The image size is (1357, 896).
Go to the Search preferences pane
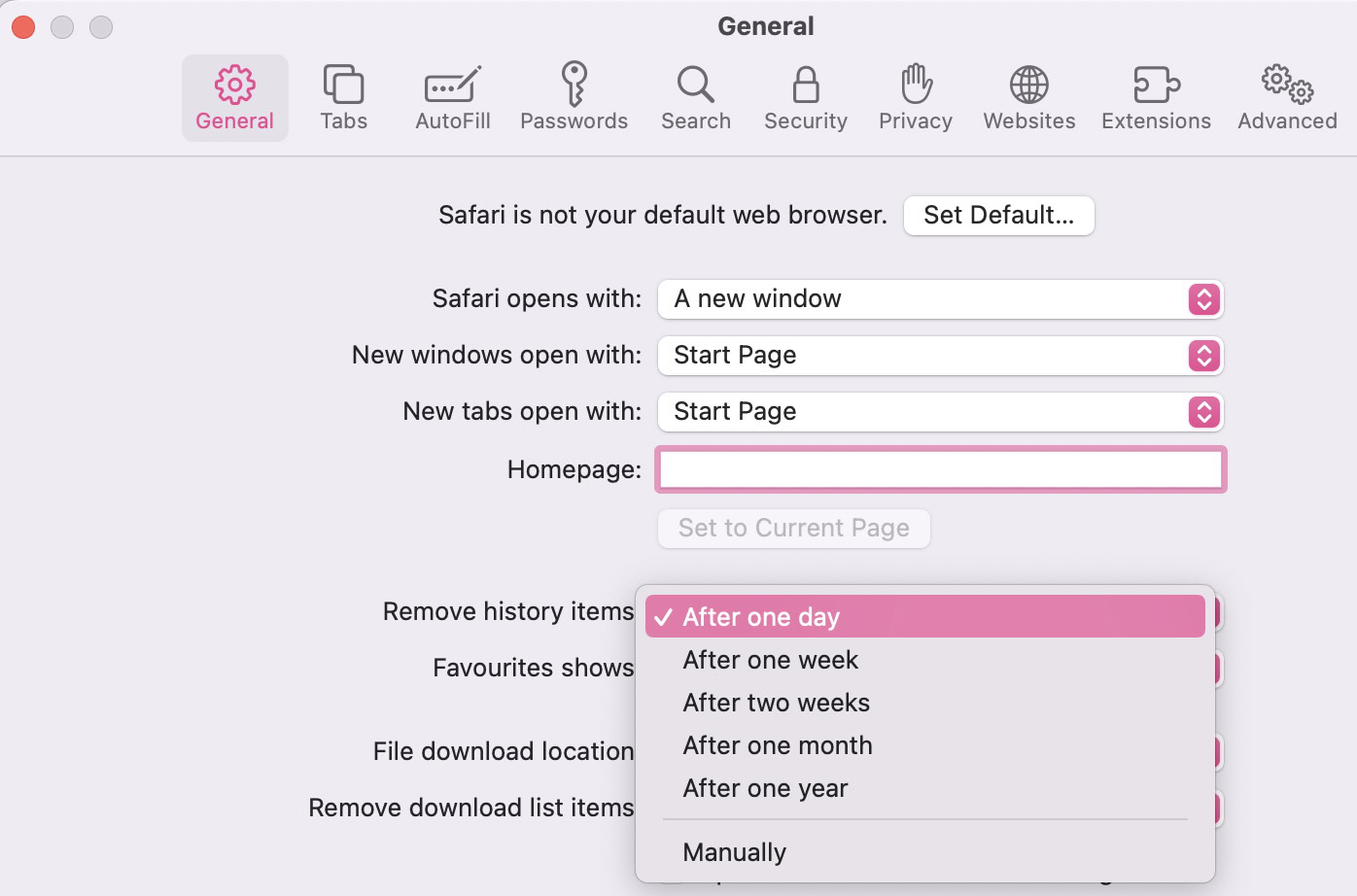pyautogui.click(x=696, y=98)
